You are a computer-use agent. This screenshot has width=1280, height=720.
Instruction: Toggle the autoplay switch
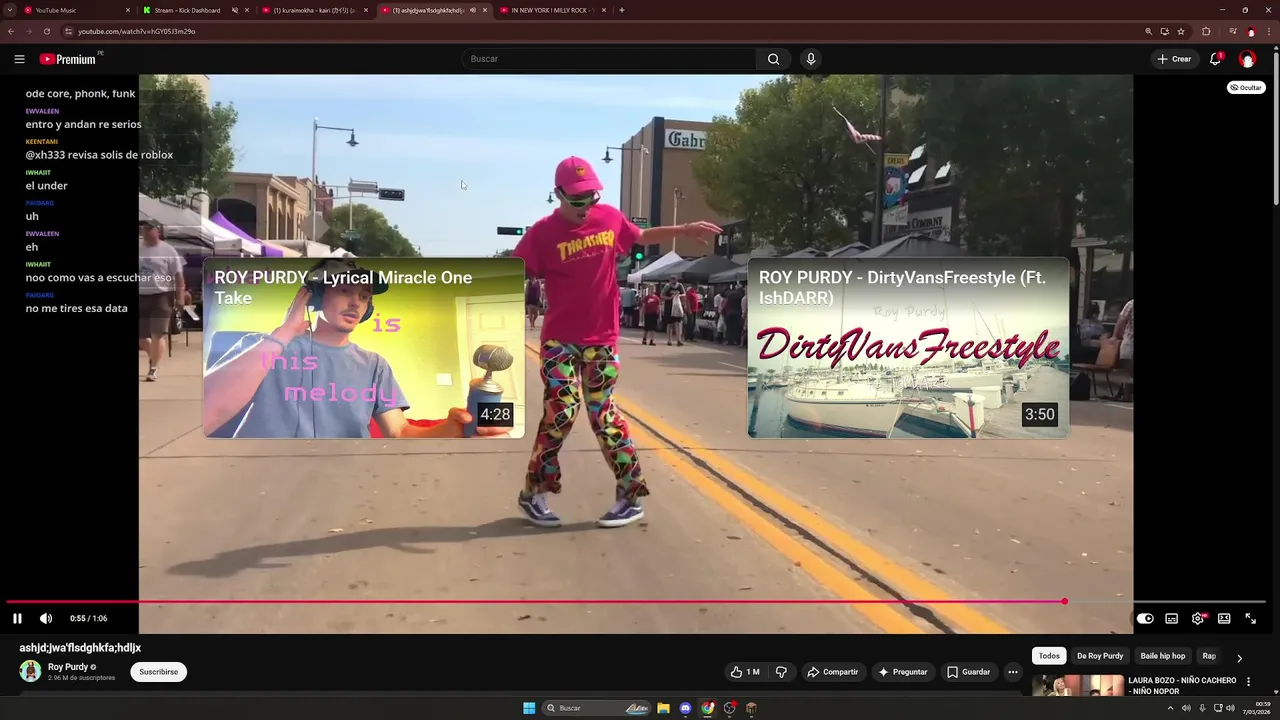click(x=1145, y=619)
